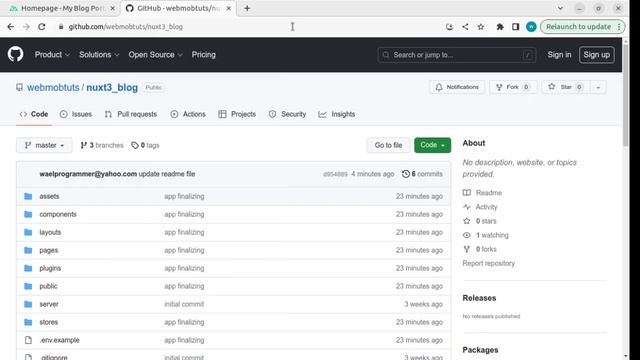Viewport: 640px width, 360px height.
Task: Open the tab search chevron
Action: pos(560,8)
